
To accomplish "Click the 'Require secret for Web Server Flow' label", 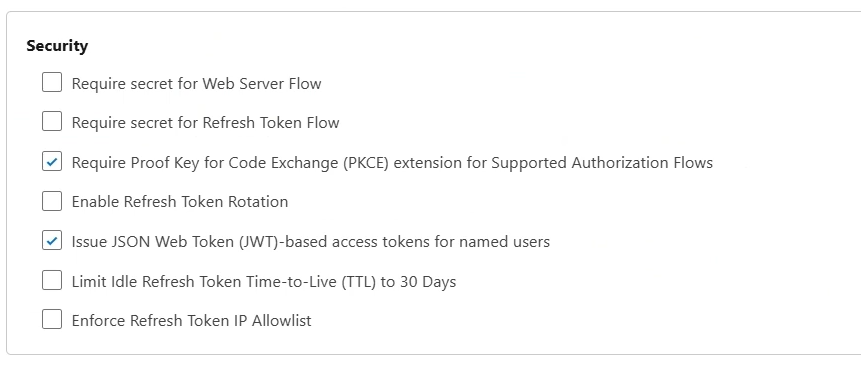I will 197,83.
